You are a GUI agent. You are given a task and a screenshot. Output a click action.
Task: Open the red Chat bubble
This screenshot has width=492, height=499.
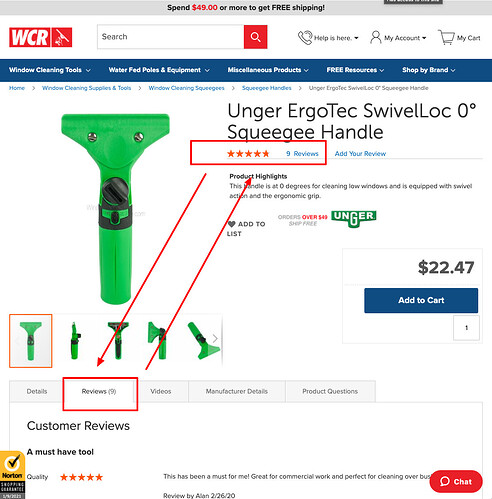pos(456,481)
